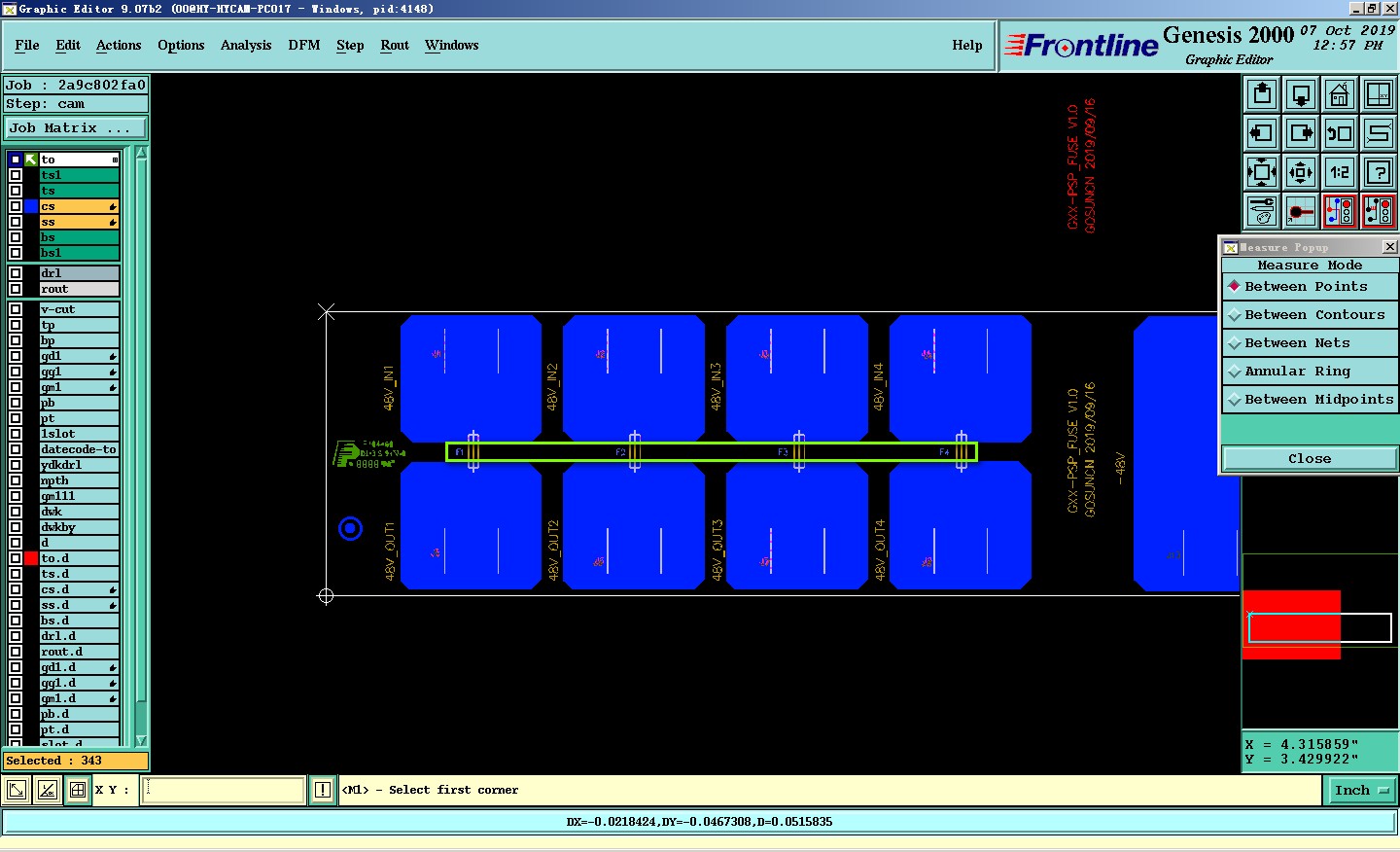Click the pan down icon

click(1301, 94)
